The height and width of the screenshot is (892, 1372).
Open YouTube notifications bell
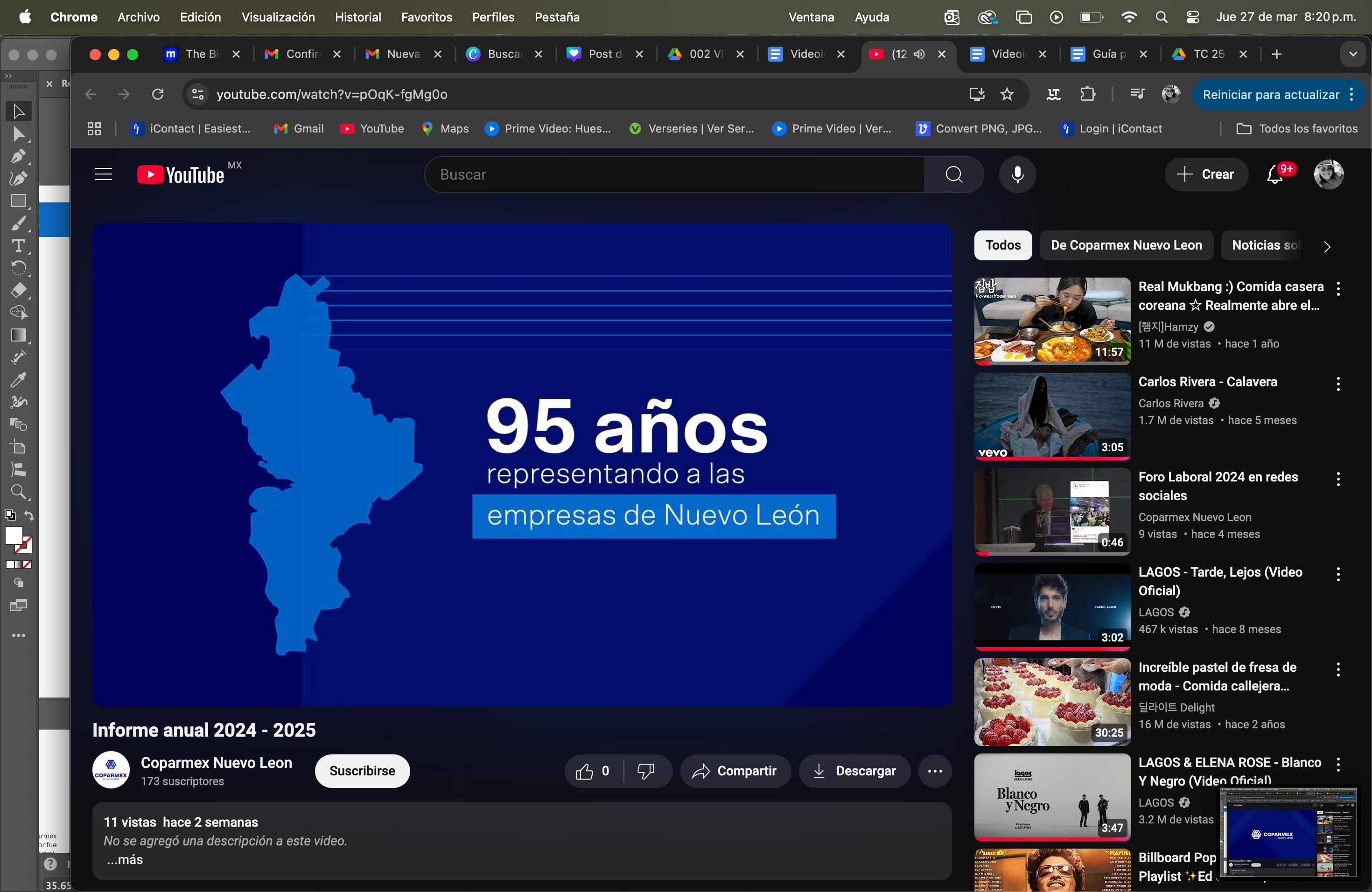click(1275, 174)
